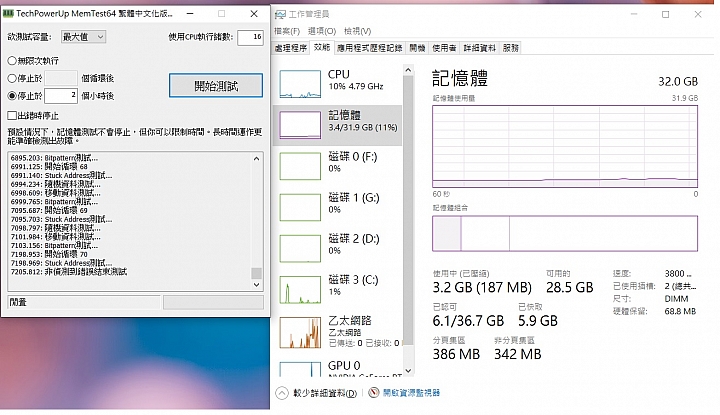720x415 pixels.
Task: Select the stop after loops radio button
Action: pyautogui.click(x=12, y=79)
